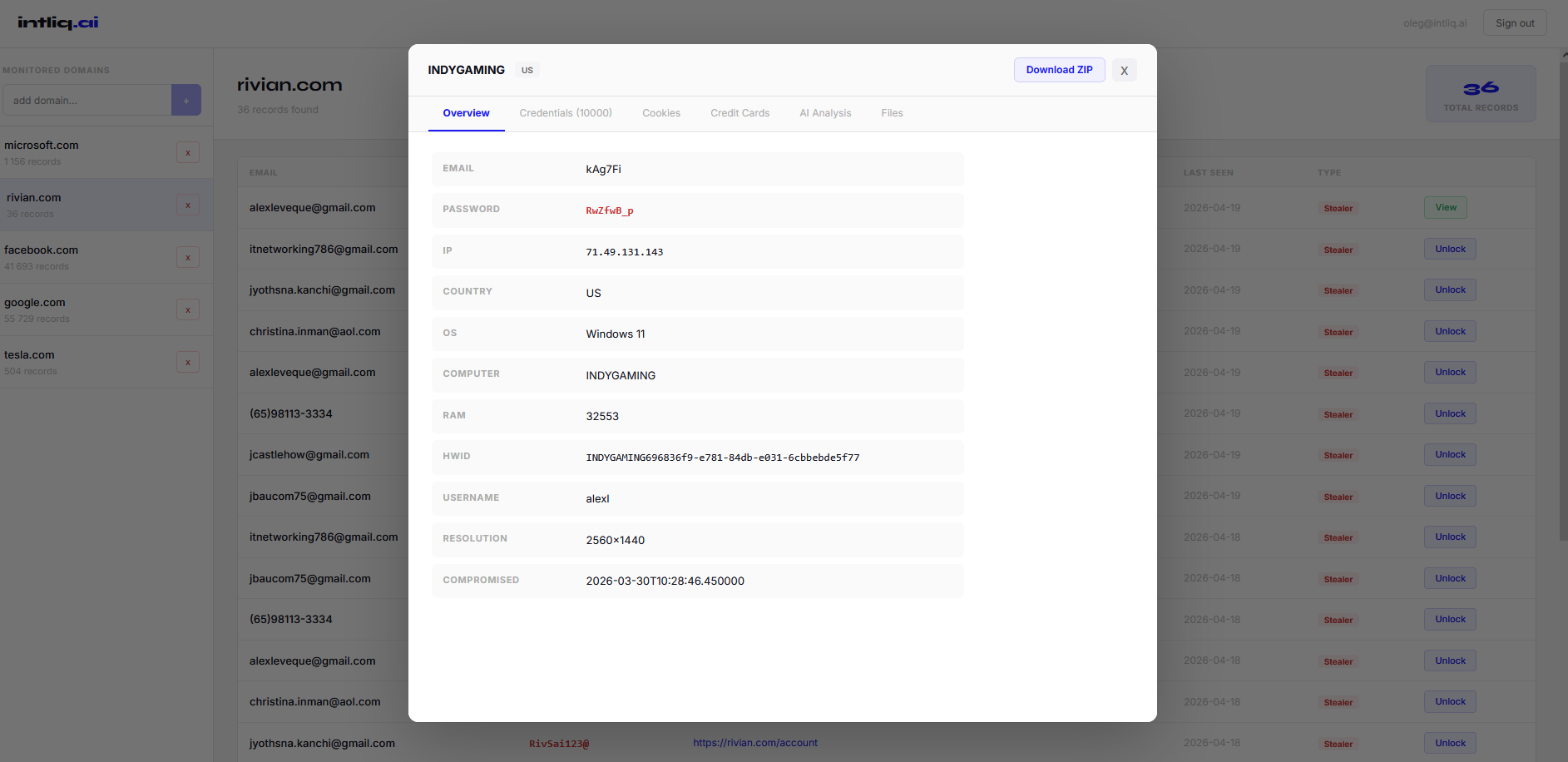Click the Download ZIP button
The height and width of the screenshot is (762, 1568).
click(1059, 70)
